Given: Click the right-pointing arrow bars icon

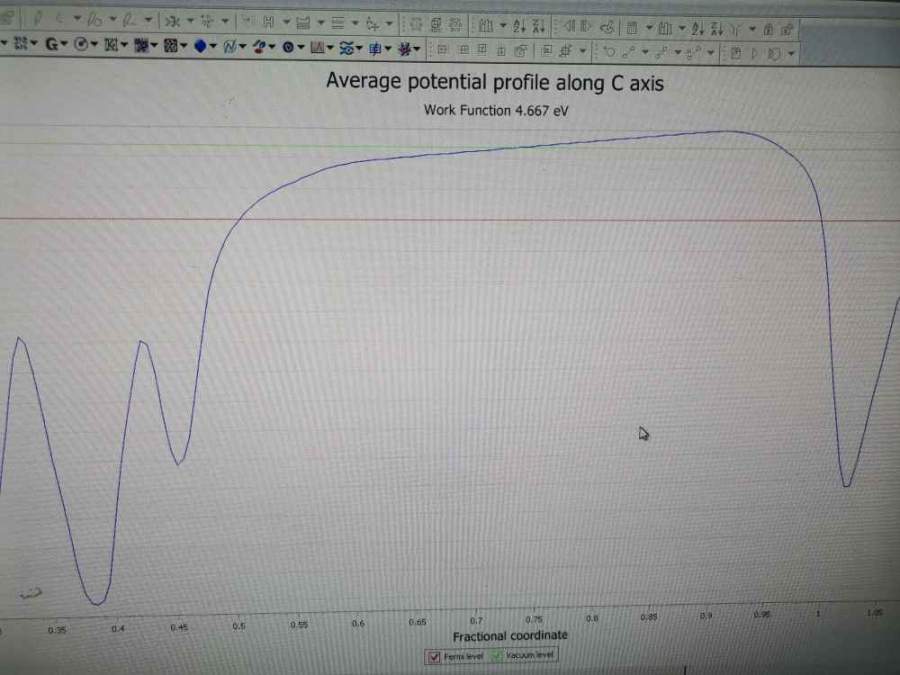Looking at the screenshot, I should pyautogui.click(x=586, y=26).
